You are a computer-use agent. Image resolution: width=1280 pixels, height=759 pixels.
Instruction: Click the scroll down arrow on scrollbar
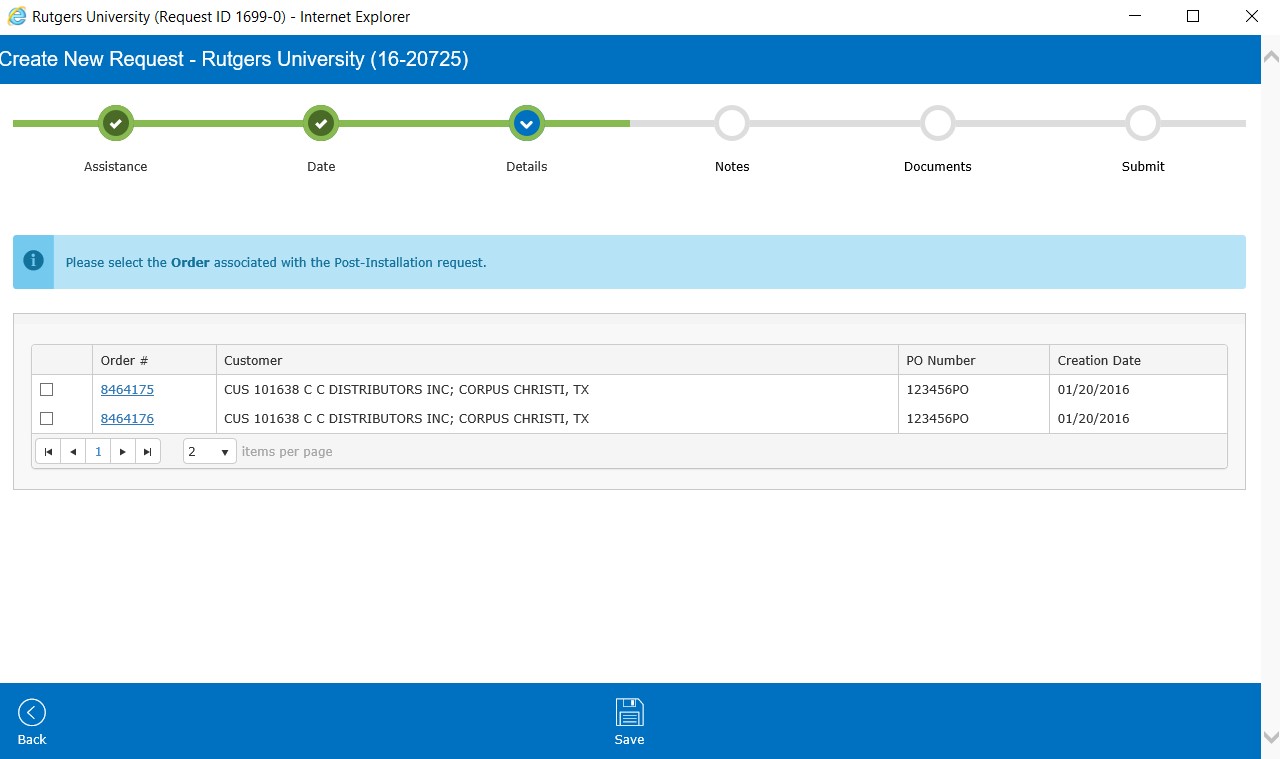(x=1271, y=737)
